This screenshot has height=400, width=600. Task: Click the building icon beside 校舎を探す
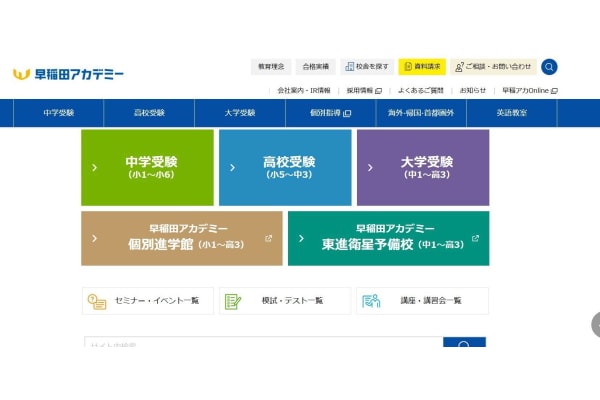349,67
